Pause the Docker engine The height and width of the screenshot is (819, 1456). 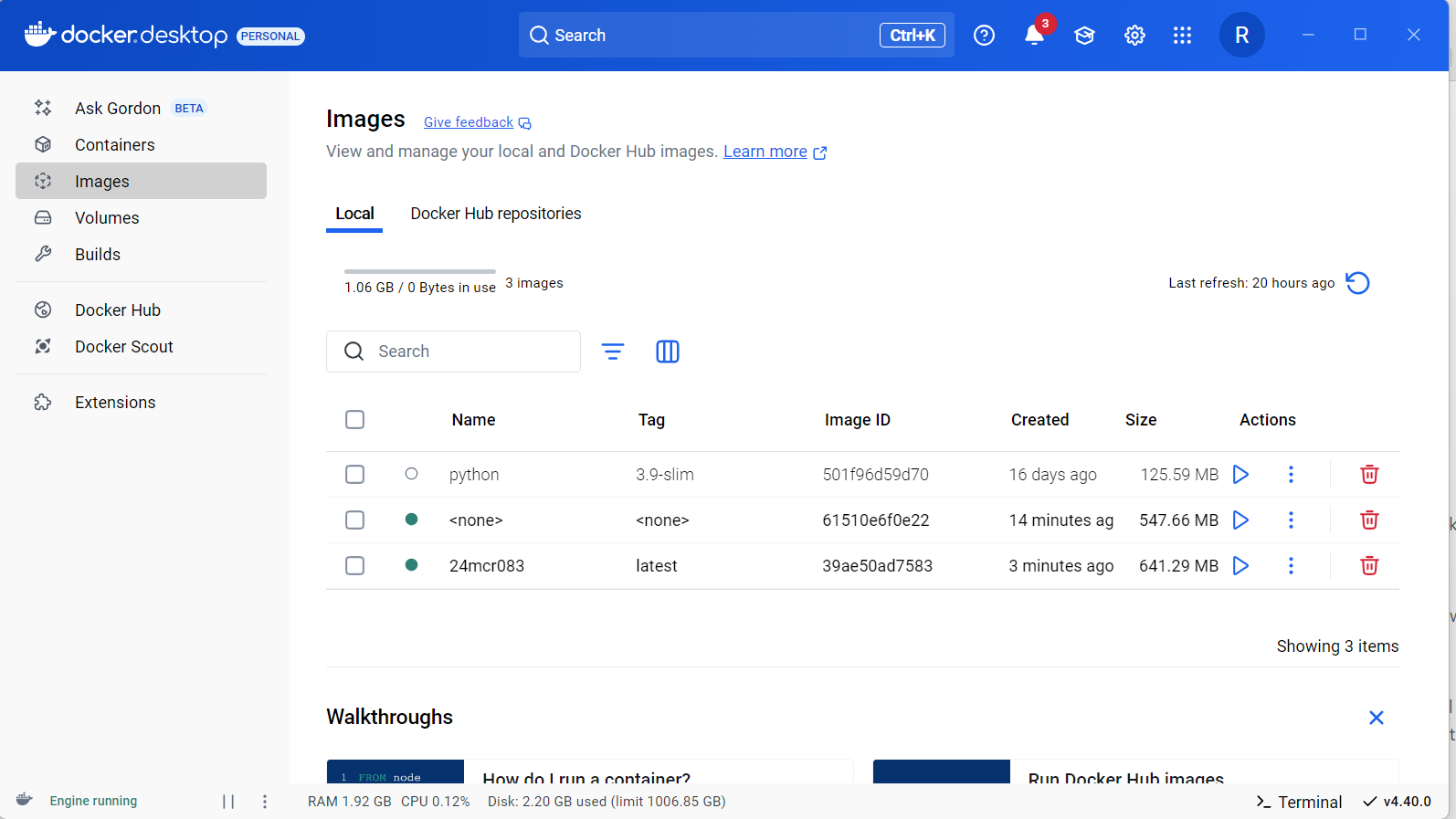[x=228, y=802]
